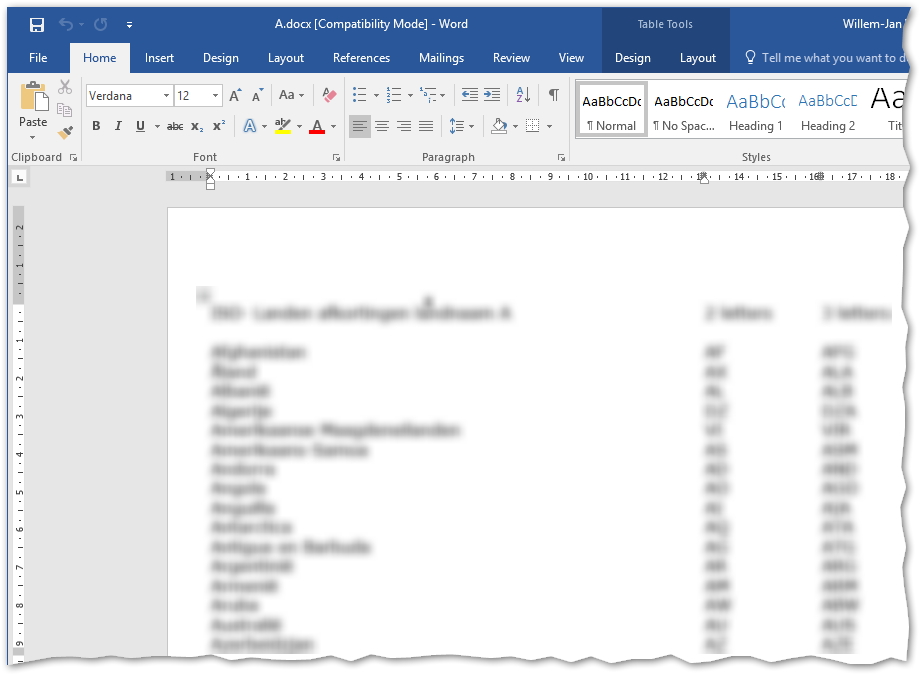The height and width of the screenshot is (676, 922).
Task: Open the References tab
Action: point(361,58)
